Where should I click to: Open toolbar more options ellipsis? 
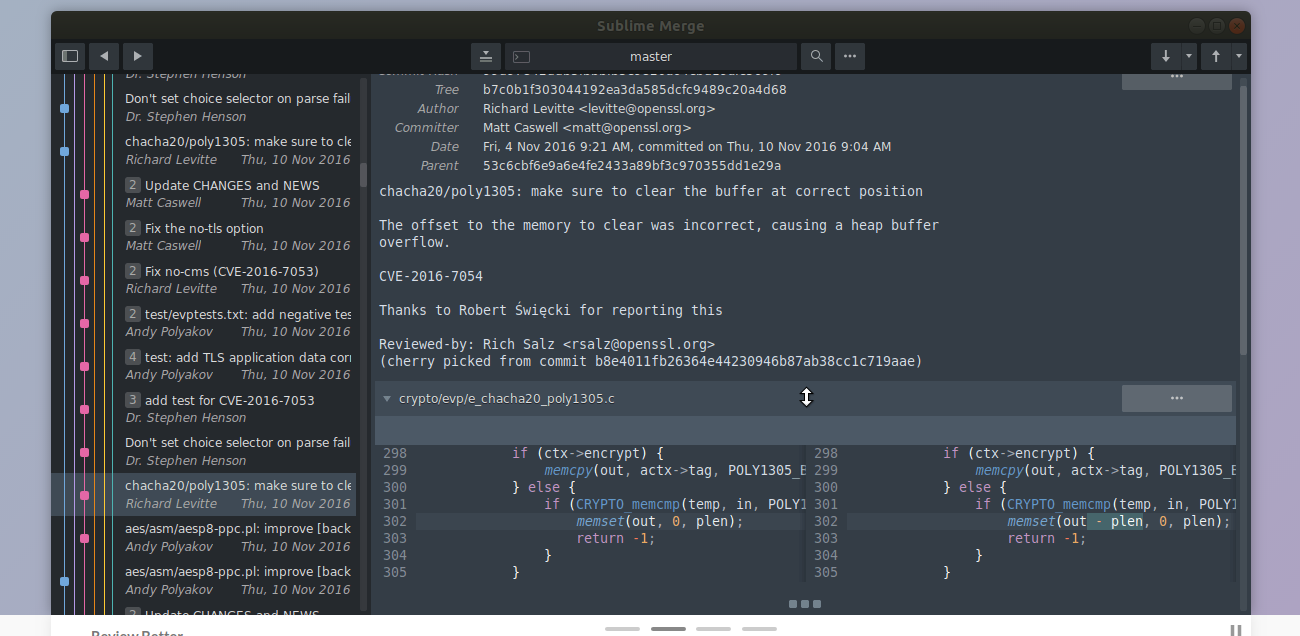(850, 56)
